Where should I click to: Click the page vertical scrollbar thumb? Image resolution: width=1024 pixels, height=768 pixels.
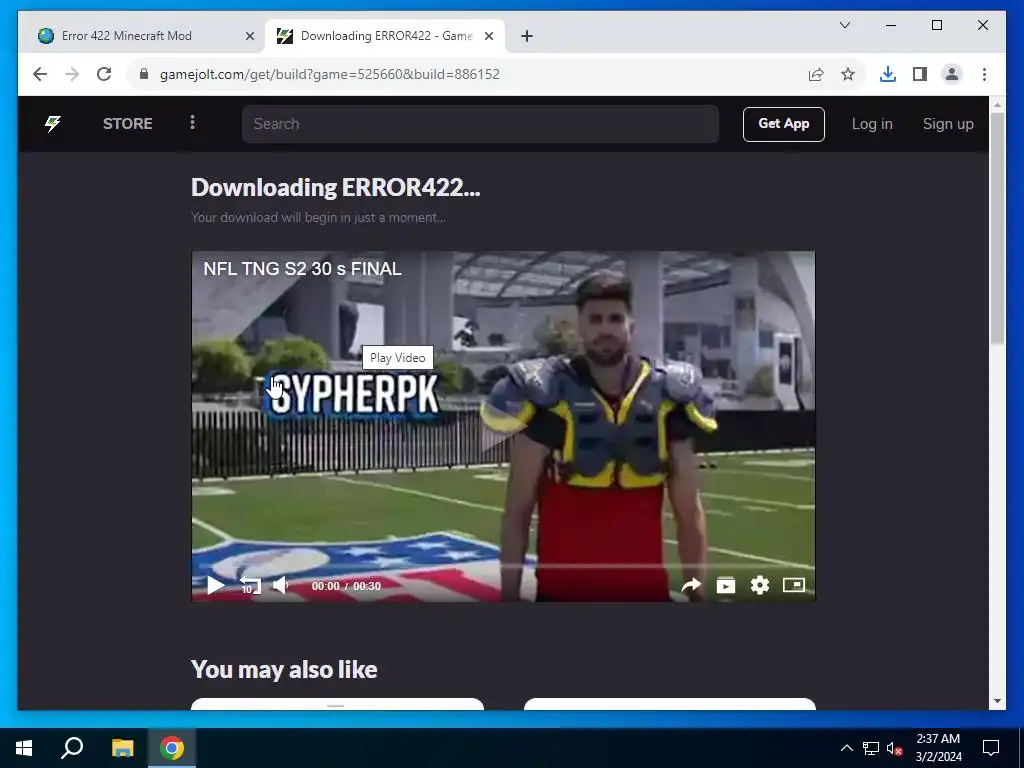[997, 229]
